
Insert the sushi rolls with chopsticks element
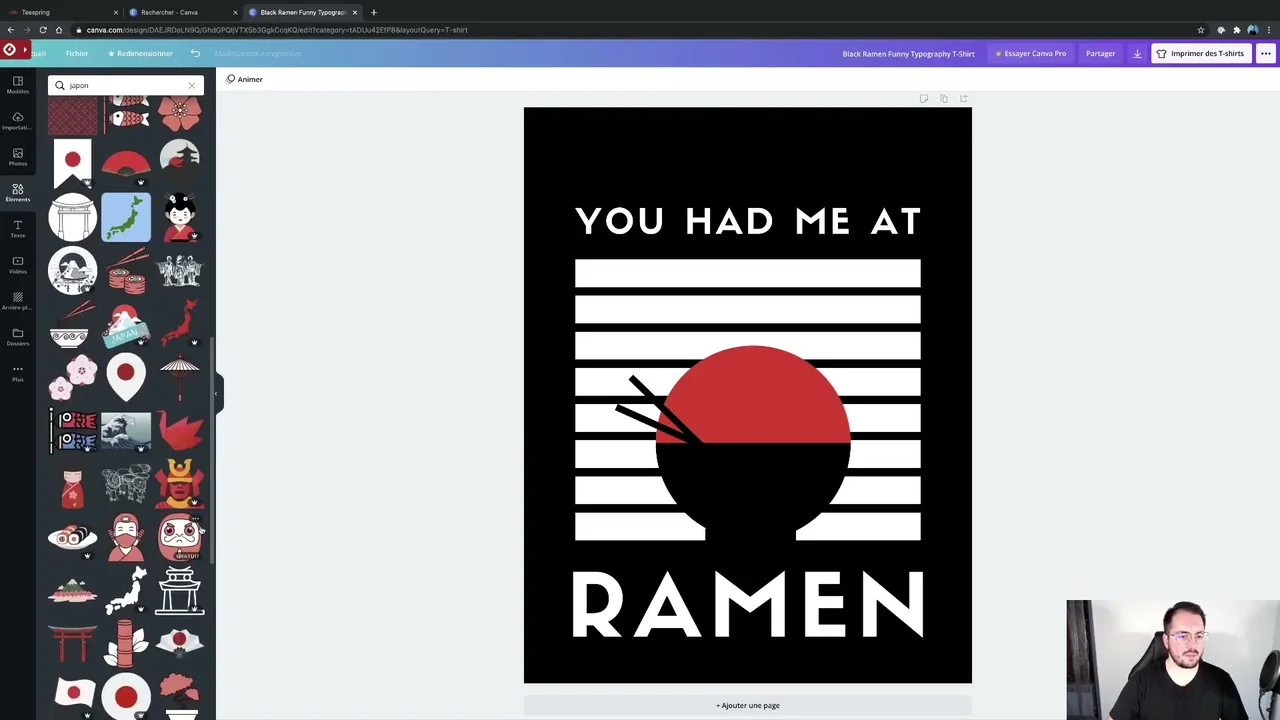coord(126,271)
